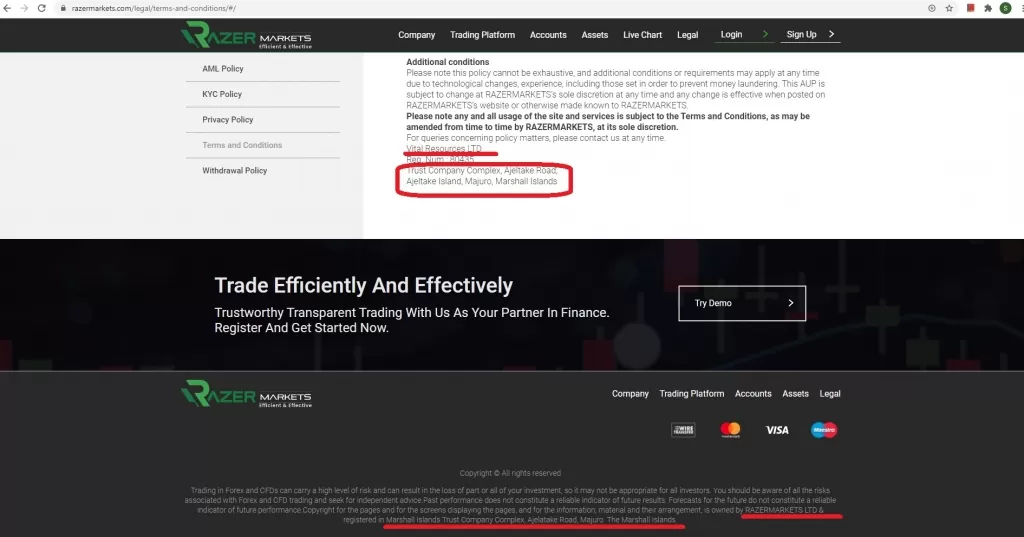Viewport: 1024px width, 537px height.
Task: Open the Company menu in the top navigation
Action: point(417,35)
